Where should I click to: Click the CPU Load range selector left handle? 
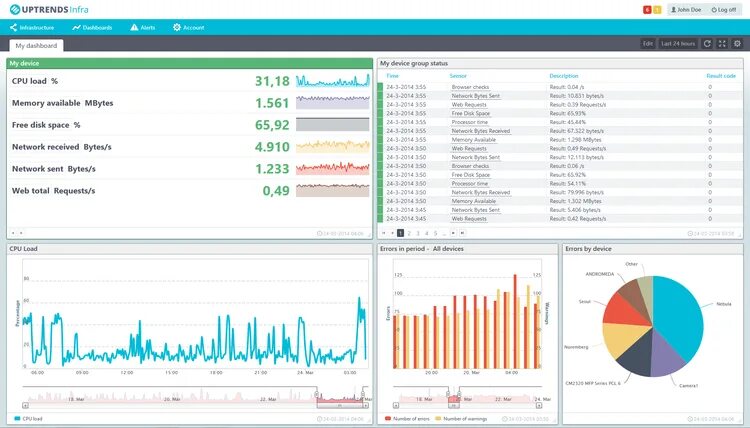tap(317, 395)
